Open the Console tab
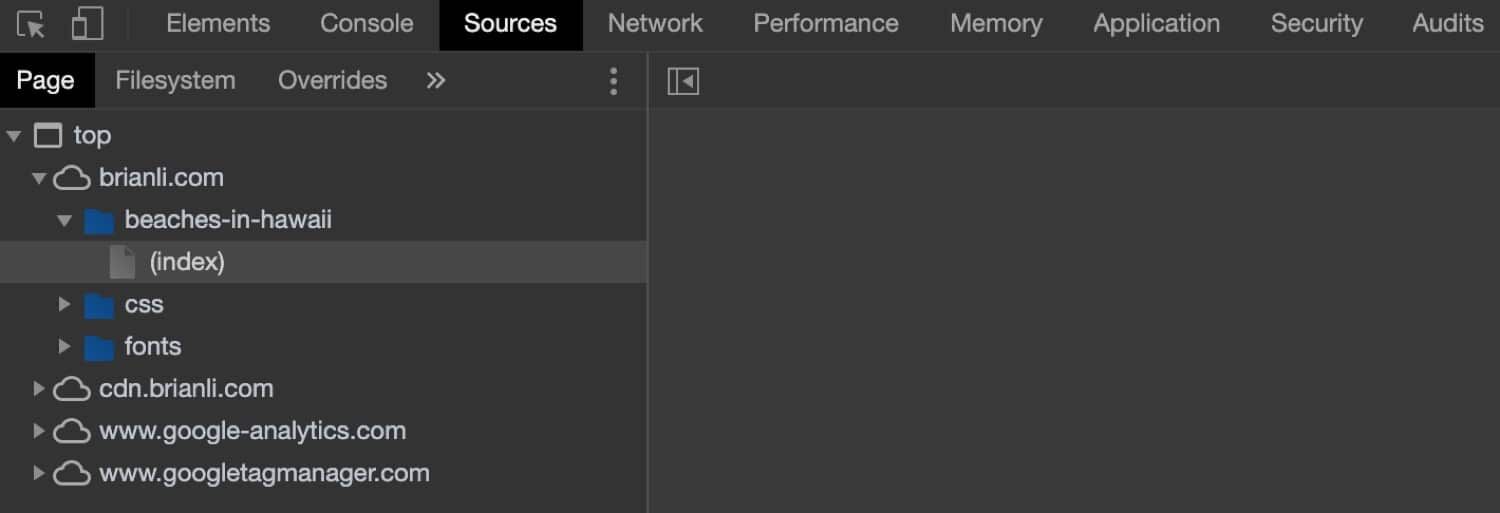Image resolution: width=1500 pixels, height=513 pixels. [366, 24]
